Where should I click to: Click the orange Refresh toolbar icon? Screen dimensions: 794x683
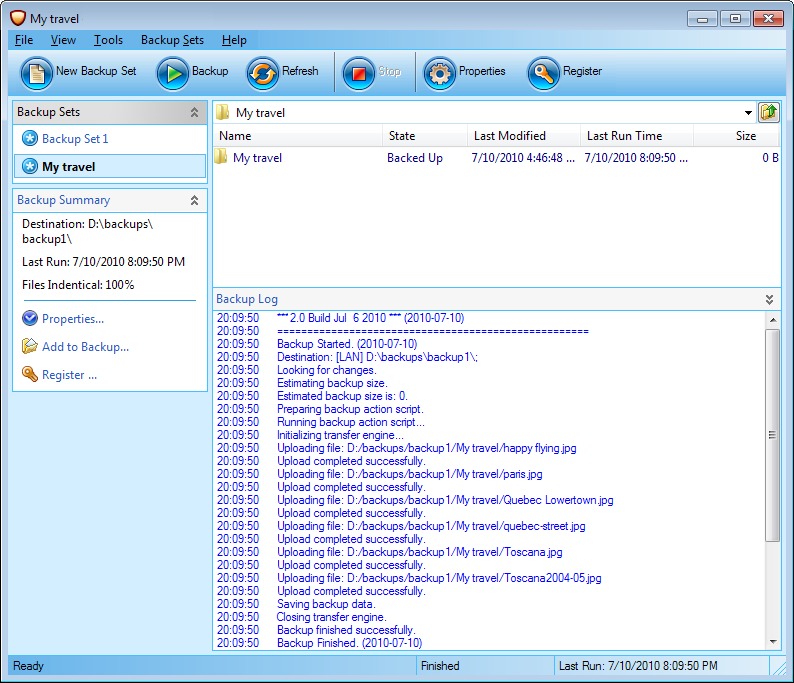[x=263, y=73]
